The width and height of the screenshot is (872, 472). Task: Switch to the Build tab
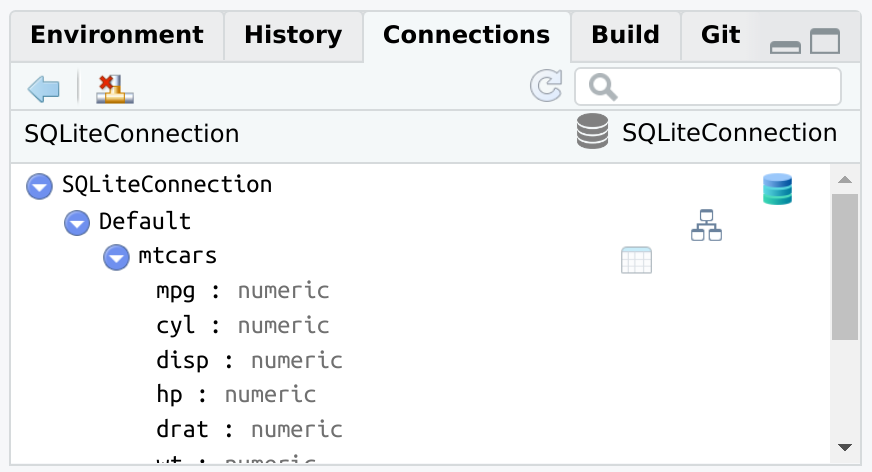(x=625, y=36)
